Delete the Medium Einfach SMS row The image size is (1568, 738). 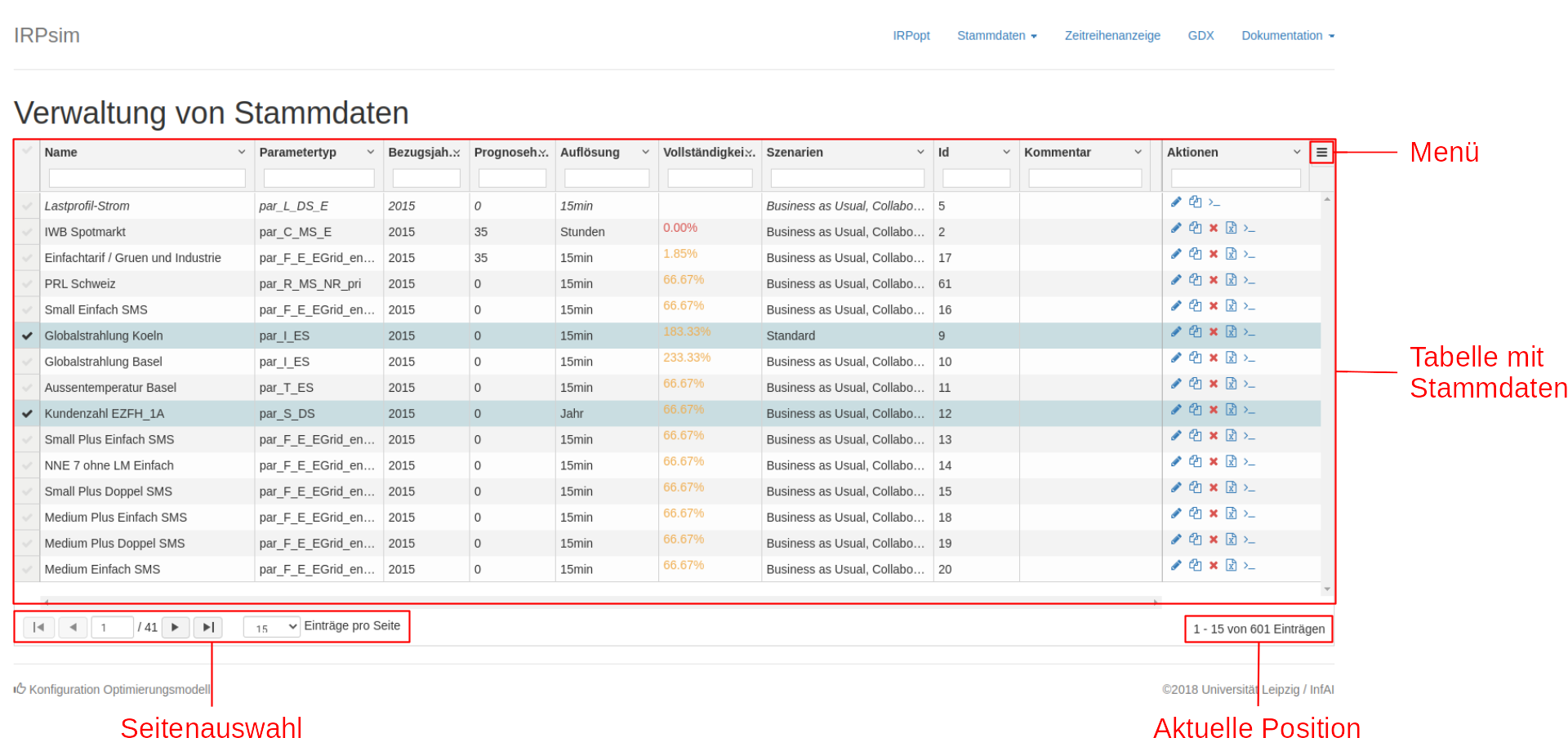click(1214, 565)
